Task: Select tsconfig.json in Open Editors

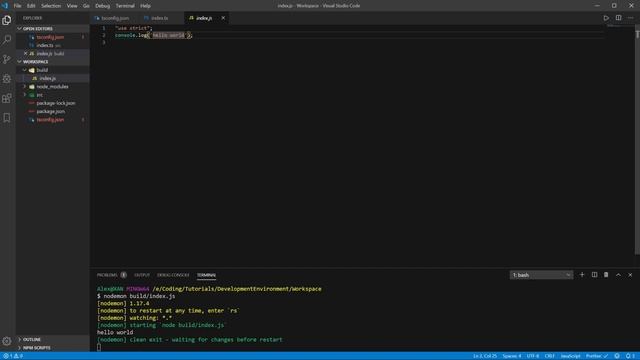Action: pyautogui.click(x=50, y=37)
